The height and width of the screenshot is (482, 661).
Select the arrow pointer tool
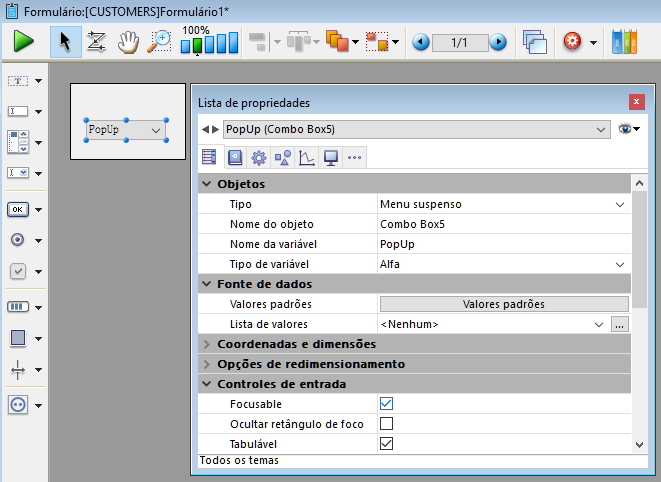point(66,42)
